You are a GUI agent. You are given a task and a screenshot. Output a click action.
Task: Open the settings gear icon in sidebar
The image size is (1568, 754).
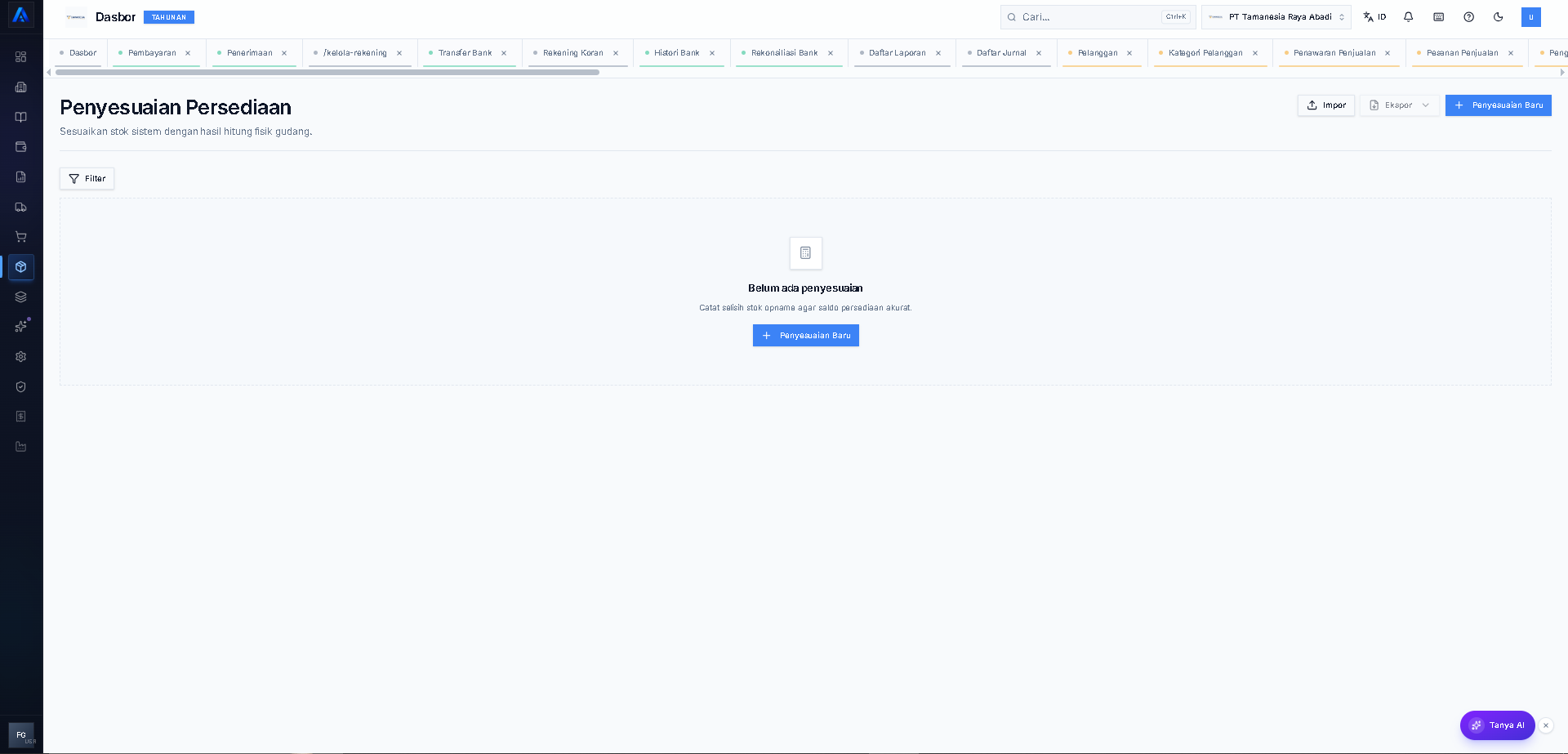[x=21, y=357]
